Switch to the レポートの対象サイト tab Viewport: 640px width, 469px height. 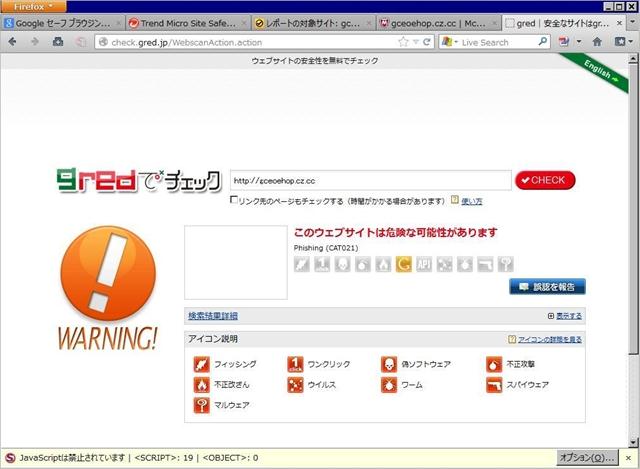pyautogui.click(x=313, y=23)
